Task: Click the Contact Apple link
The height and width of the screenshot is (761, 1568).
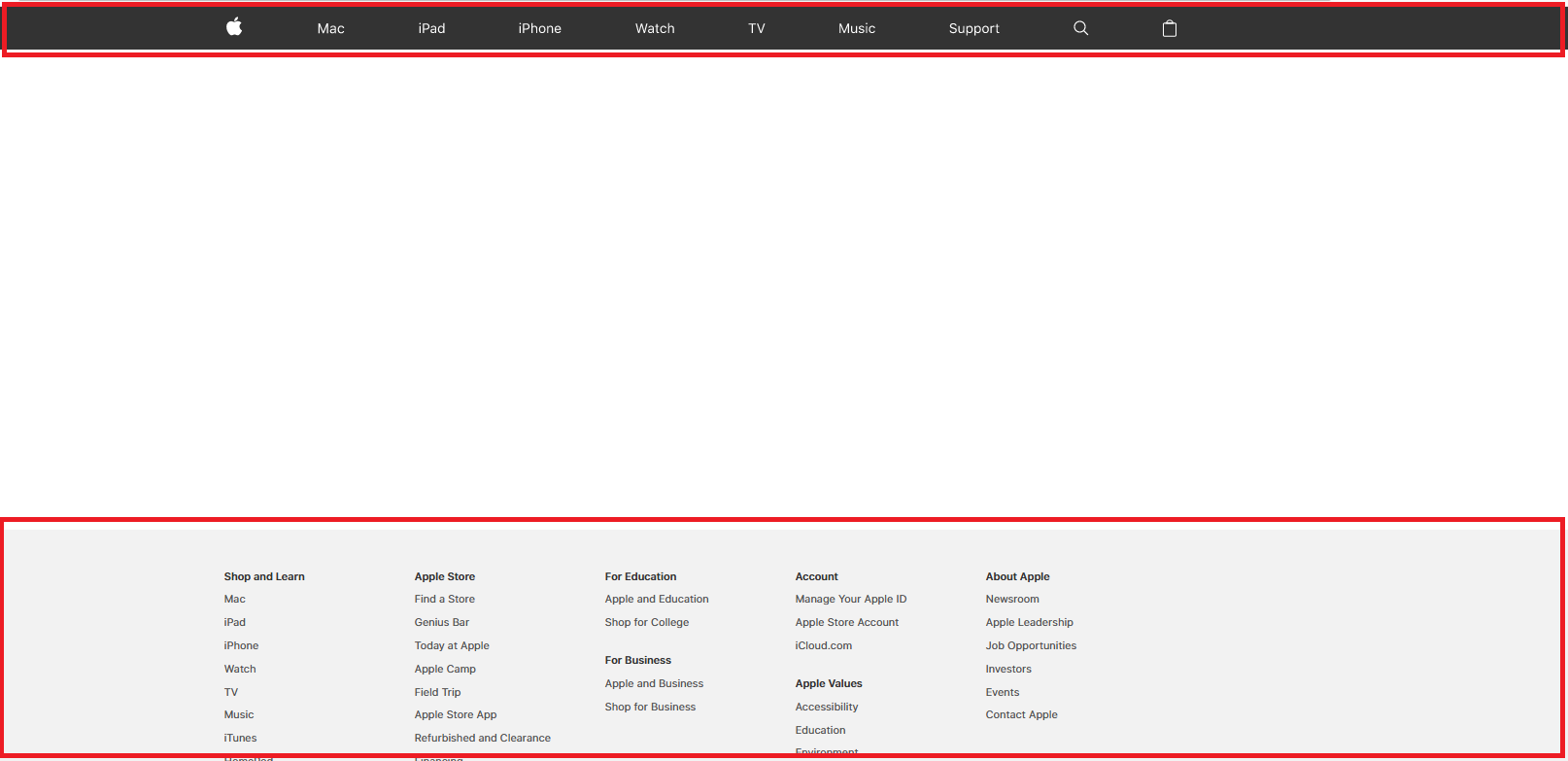Action: coord(1021,715)
